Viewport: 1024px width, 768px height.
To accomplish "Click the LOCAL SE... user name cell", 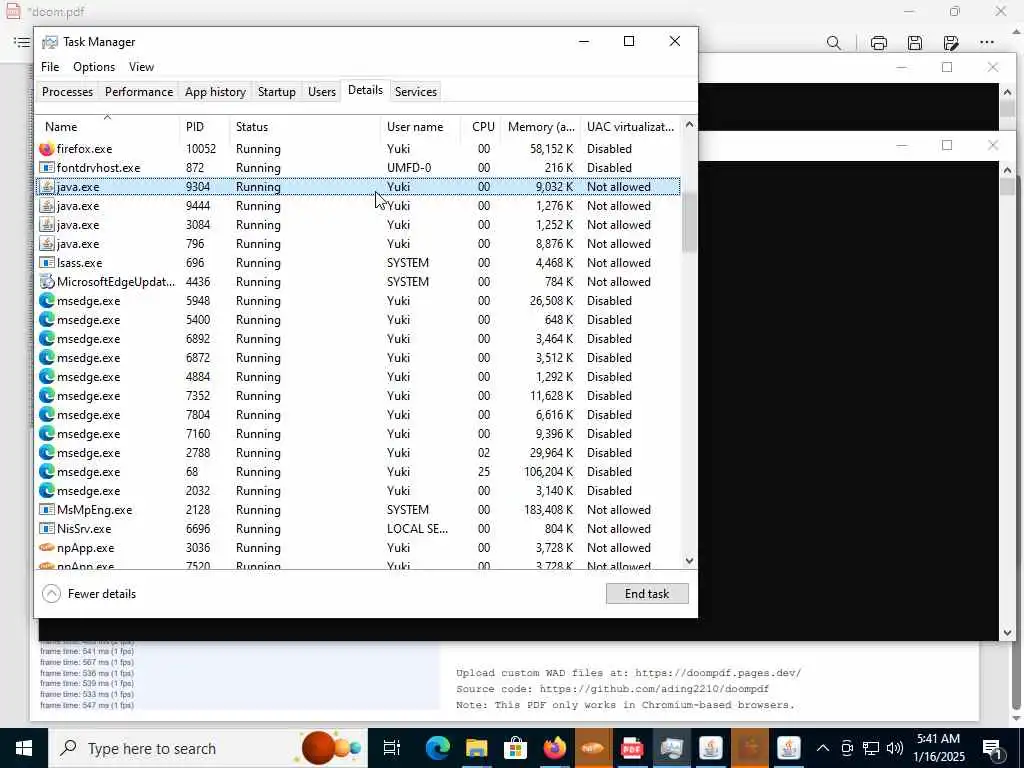I will [417, 528].
